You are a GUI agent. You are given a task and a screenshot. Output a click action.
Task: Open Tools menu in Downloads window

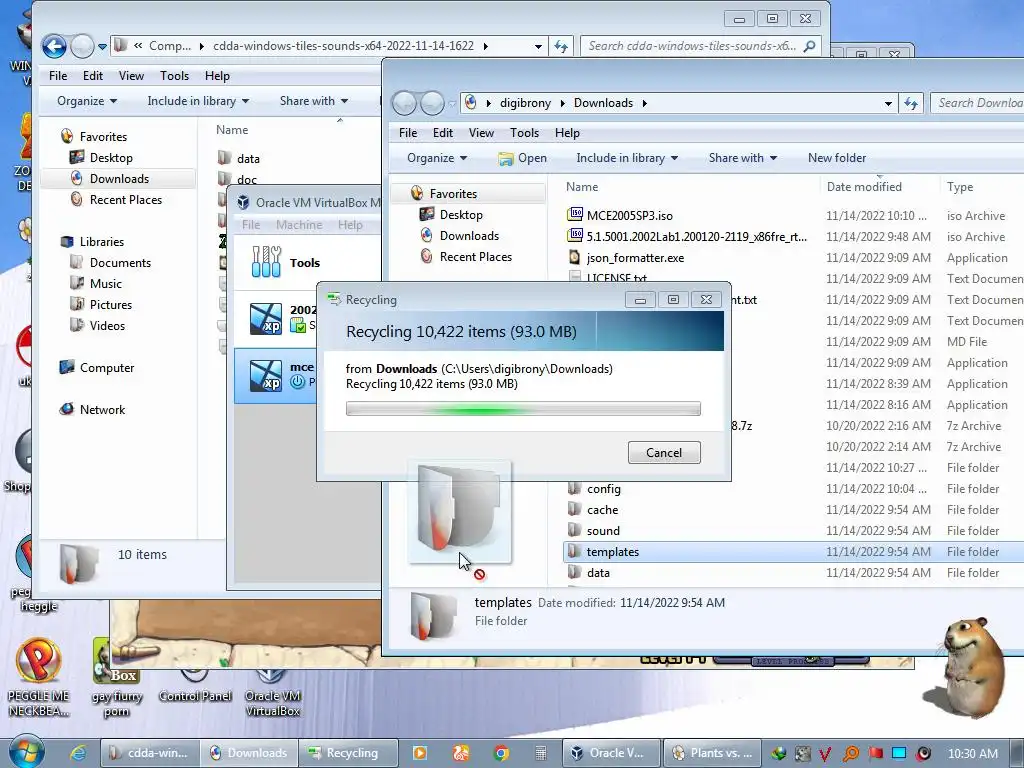pyautogui.click(x=524, y=133)
